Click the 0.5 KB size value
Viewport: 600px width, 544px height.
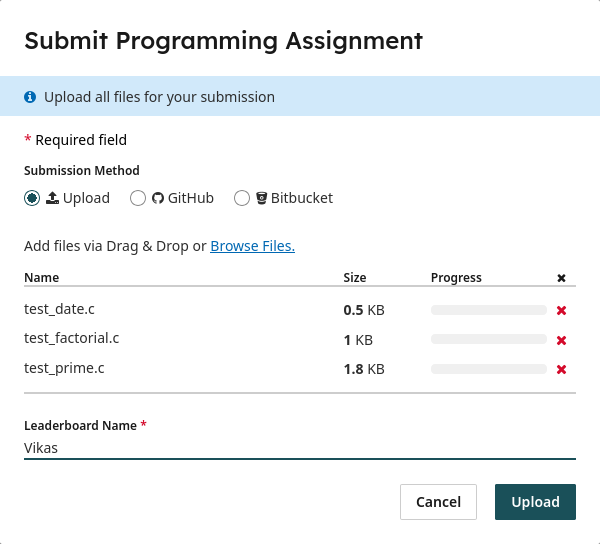point(364,310)
